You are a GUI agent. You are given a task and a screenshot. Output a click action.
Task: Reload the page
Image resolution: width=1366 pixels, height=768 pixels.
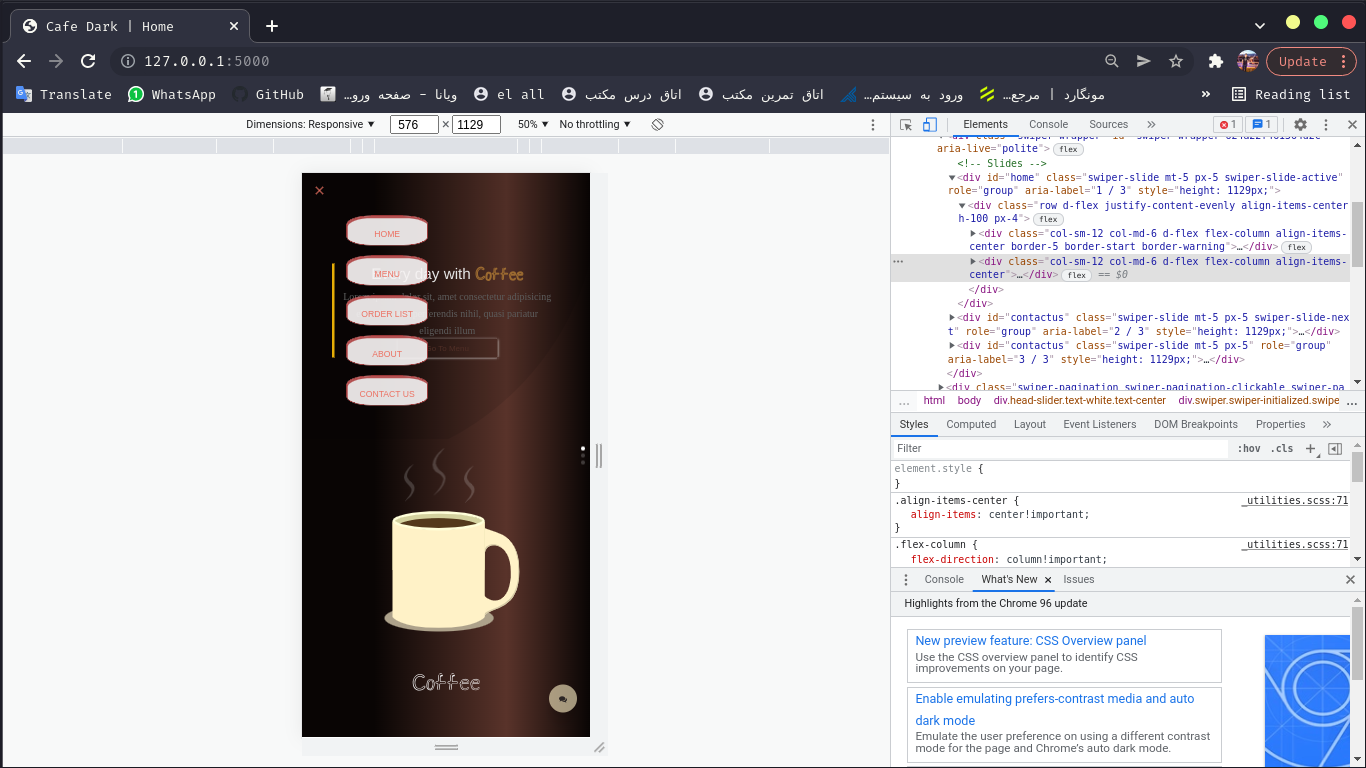click(x=88, y=61)
